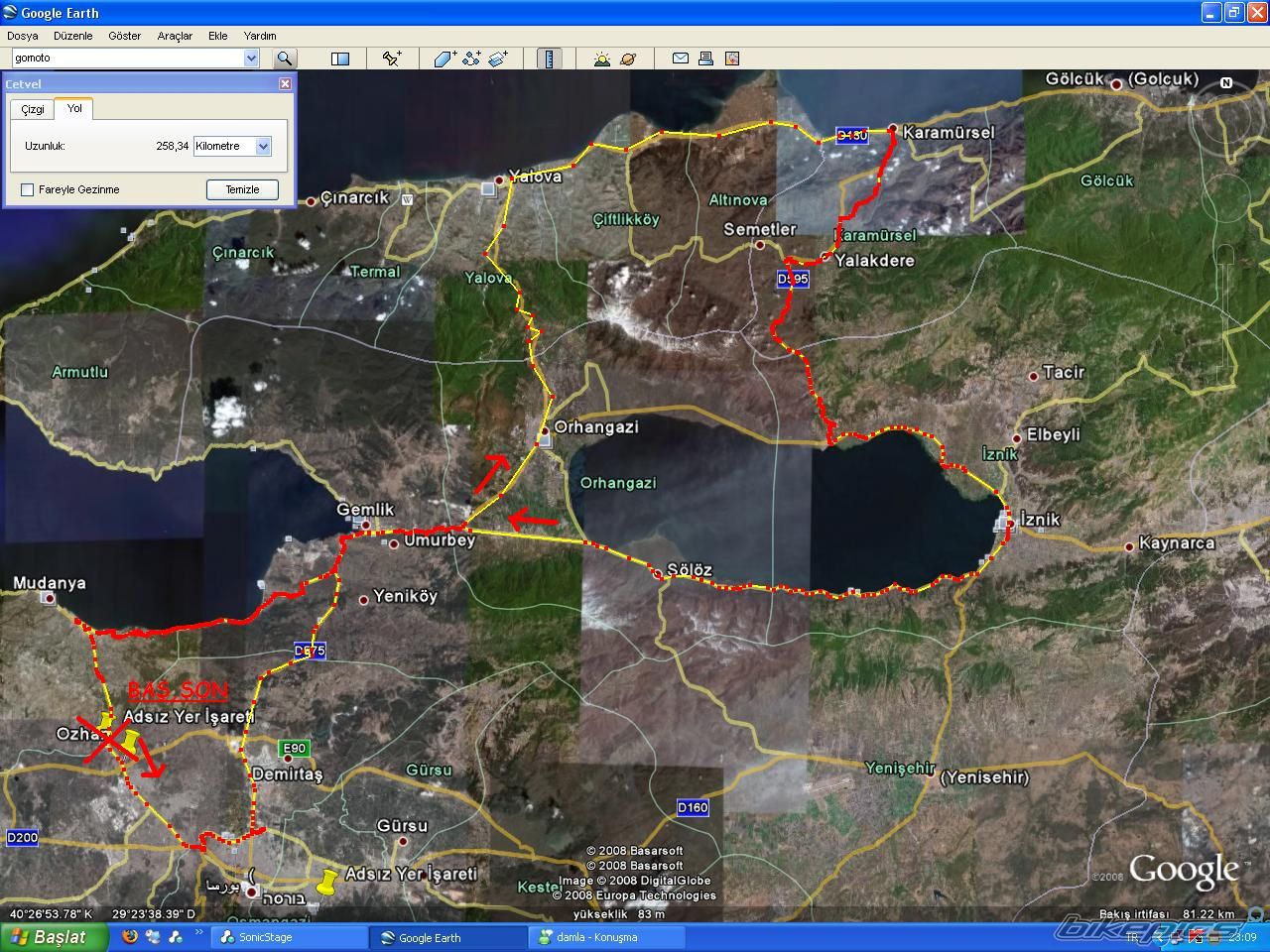Add an image overlay from the toolbar

click(498, 59)
